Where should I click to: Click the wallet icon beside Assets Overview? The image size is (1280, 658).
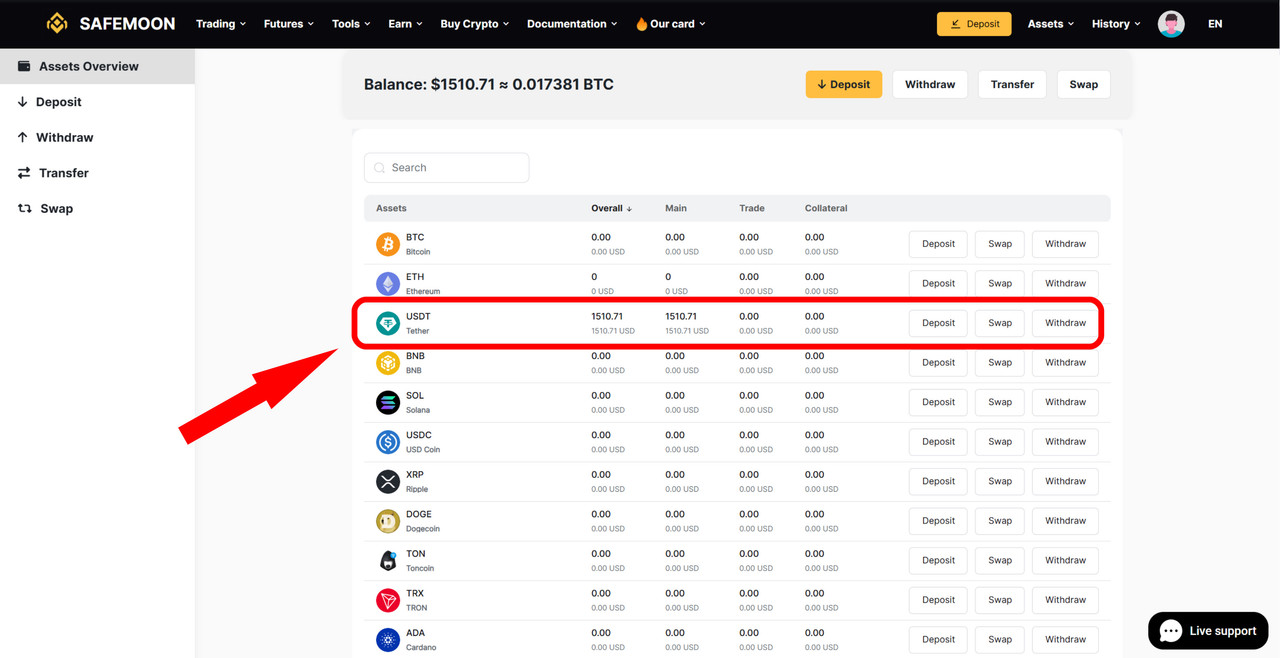click(x=24, y=66)
